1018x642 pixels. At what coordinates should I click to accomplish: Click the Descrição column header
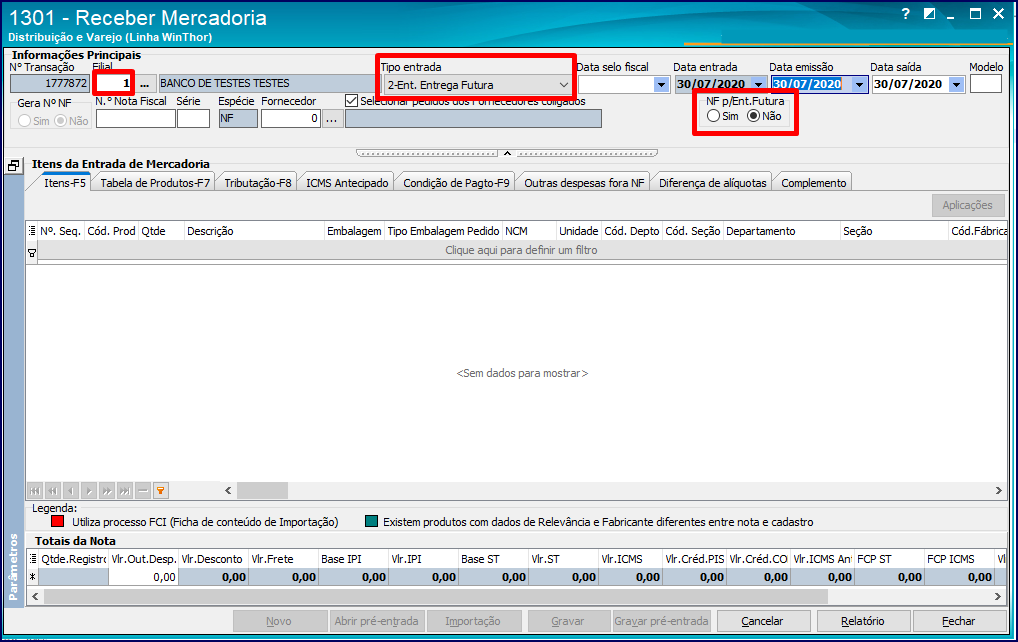click(254, 231)
